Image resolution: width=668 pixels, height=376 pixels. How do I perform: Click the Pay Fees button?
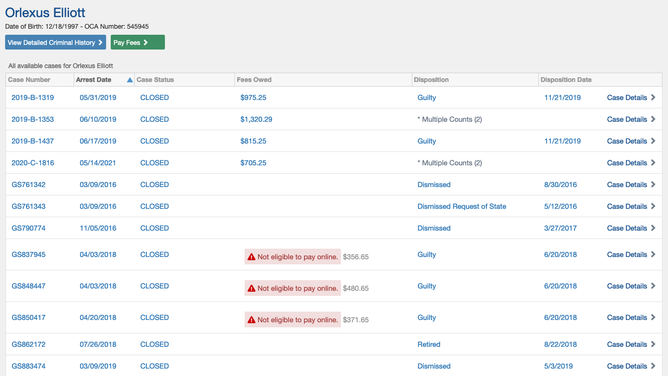[x=138, y=43]
